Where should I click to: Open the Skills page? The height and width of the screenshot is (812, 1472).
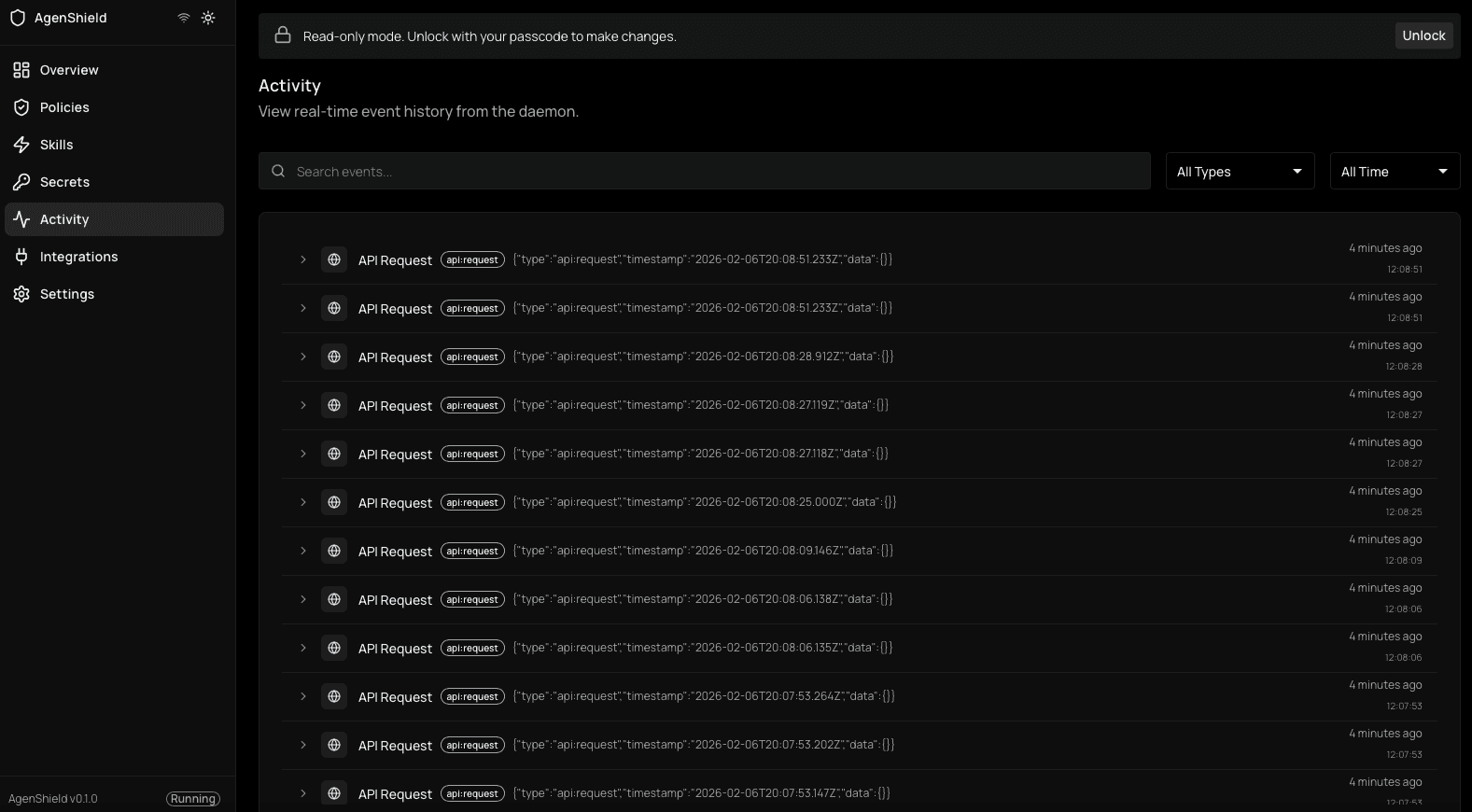(x=114, y=145)
